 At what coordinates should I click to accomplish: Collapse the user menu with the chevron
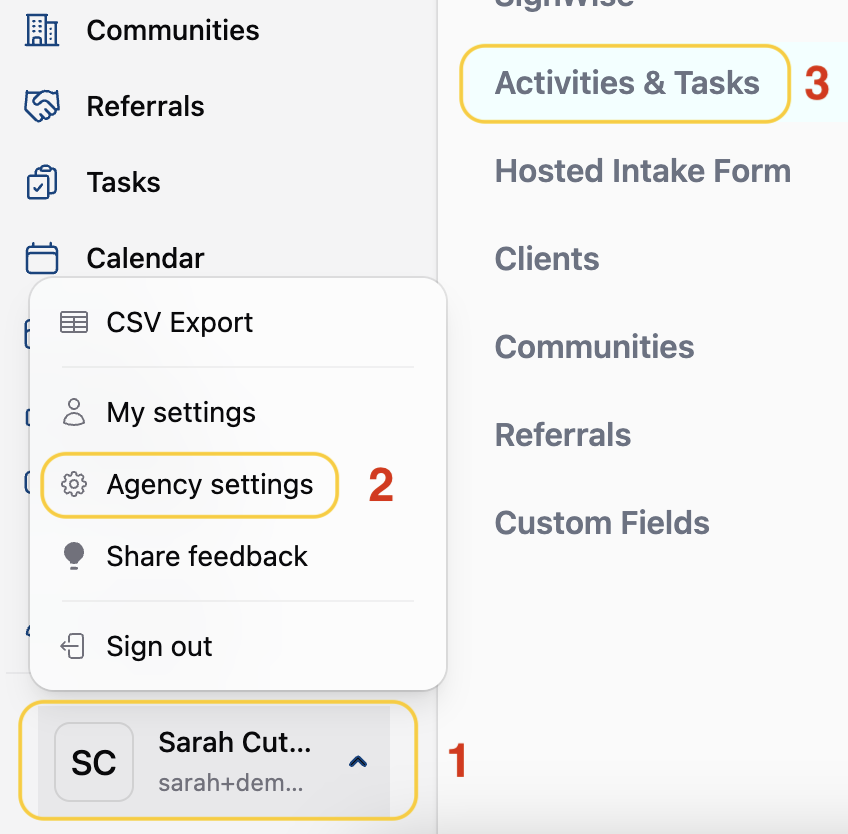pos(358,762)
